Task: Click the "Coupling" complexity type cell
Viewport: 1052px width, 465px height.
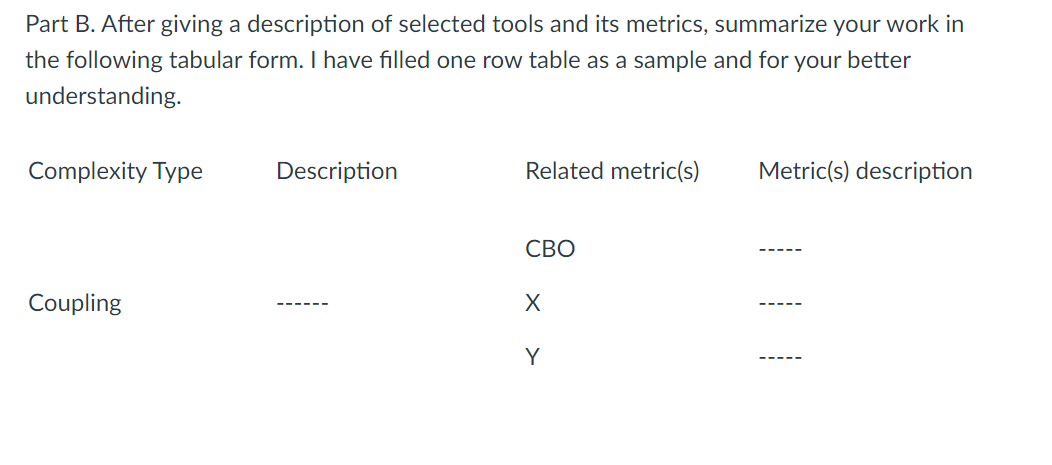Action: 74,303
